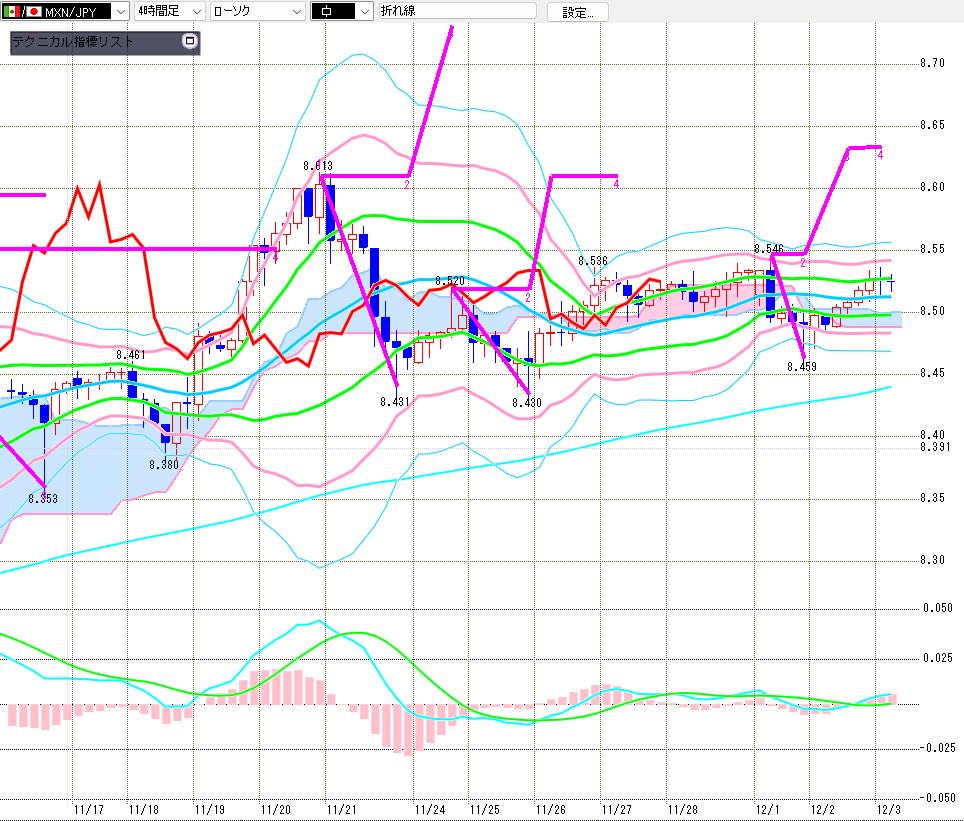Image resolution: width=964 pixels, height=821 pixels.
Task: Expand the 4時間足 timeframe dropdown
Action: click(195, 12)
